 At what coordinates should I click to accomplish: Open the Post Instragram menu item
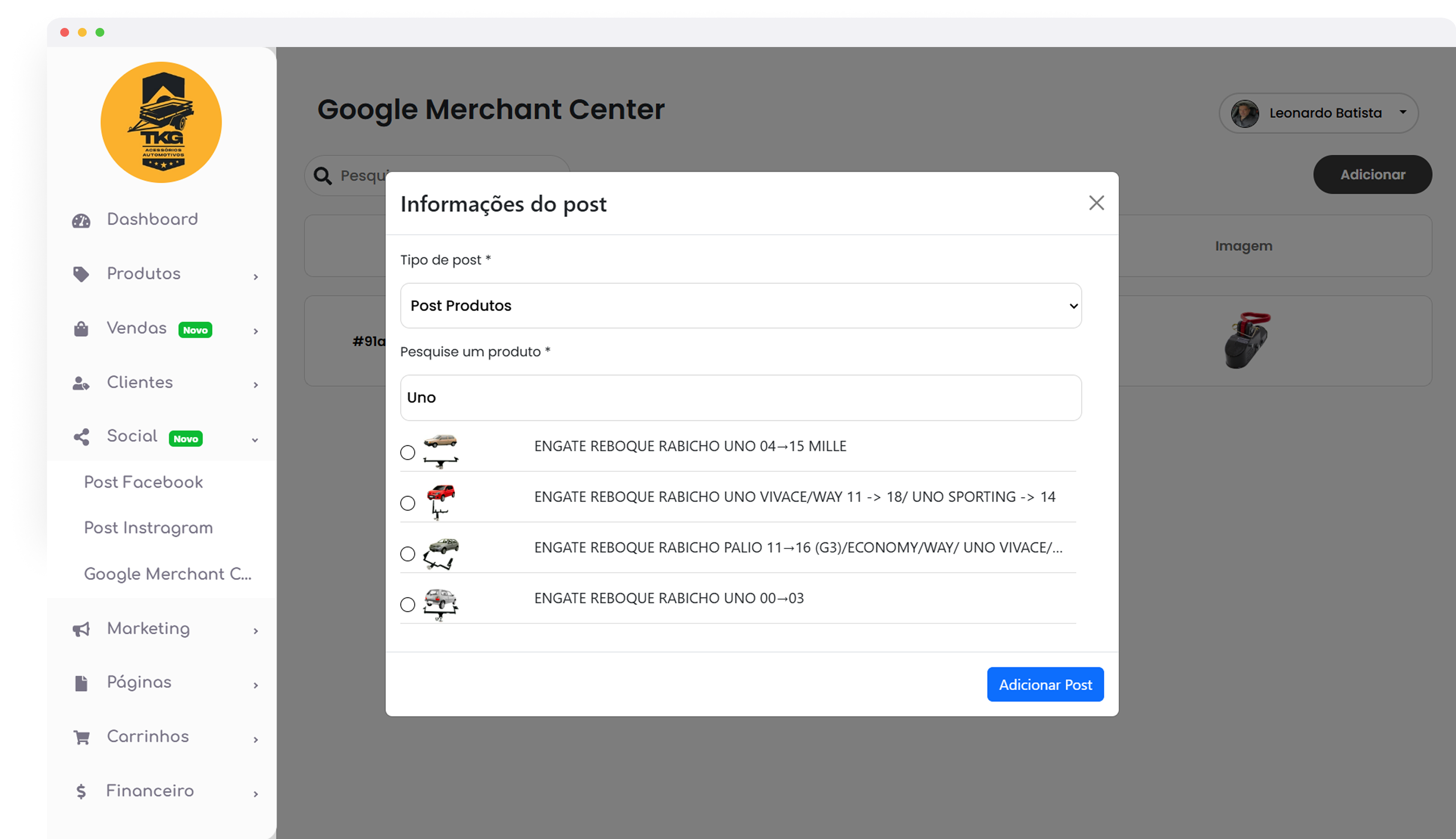(149, 528)
